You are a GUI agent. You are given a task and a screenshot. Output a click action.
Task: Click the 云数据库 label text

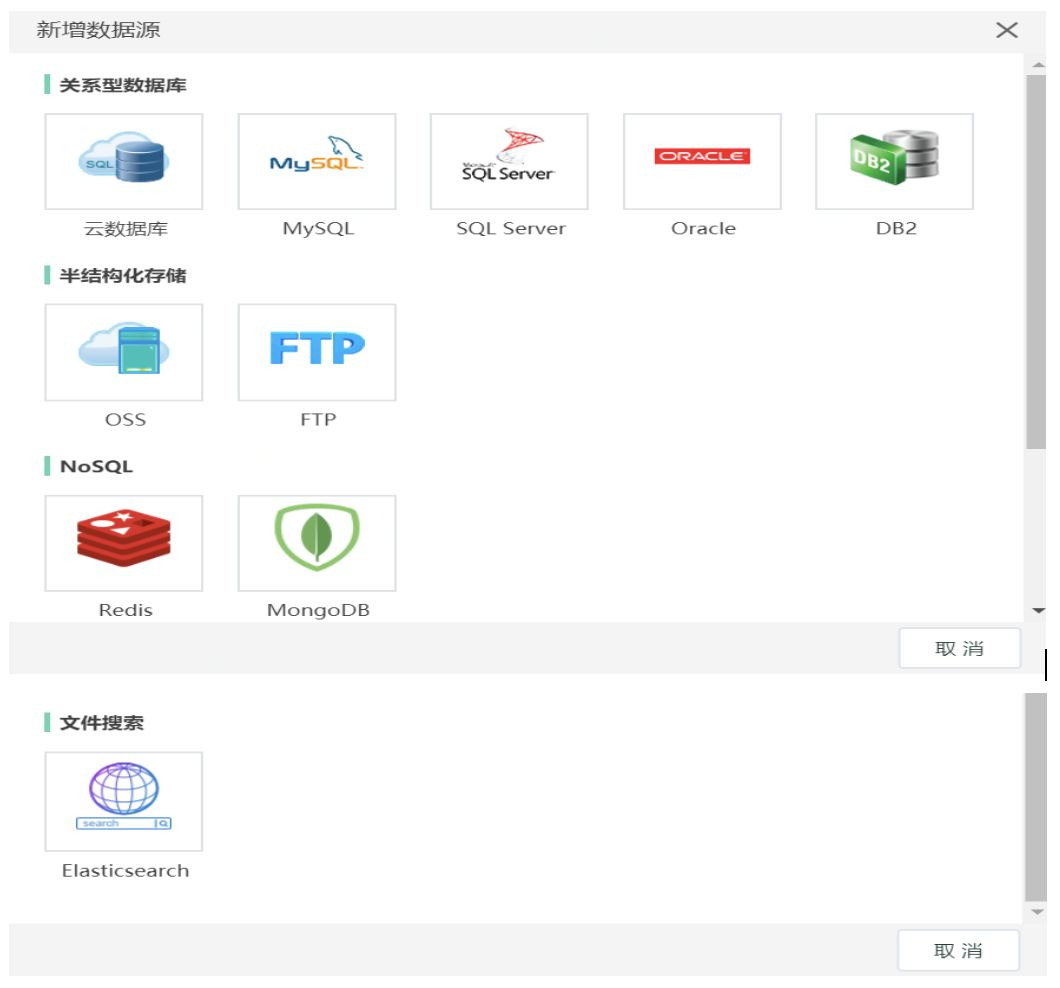click(126, 229)
